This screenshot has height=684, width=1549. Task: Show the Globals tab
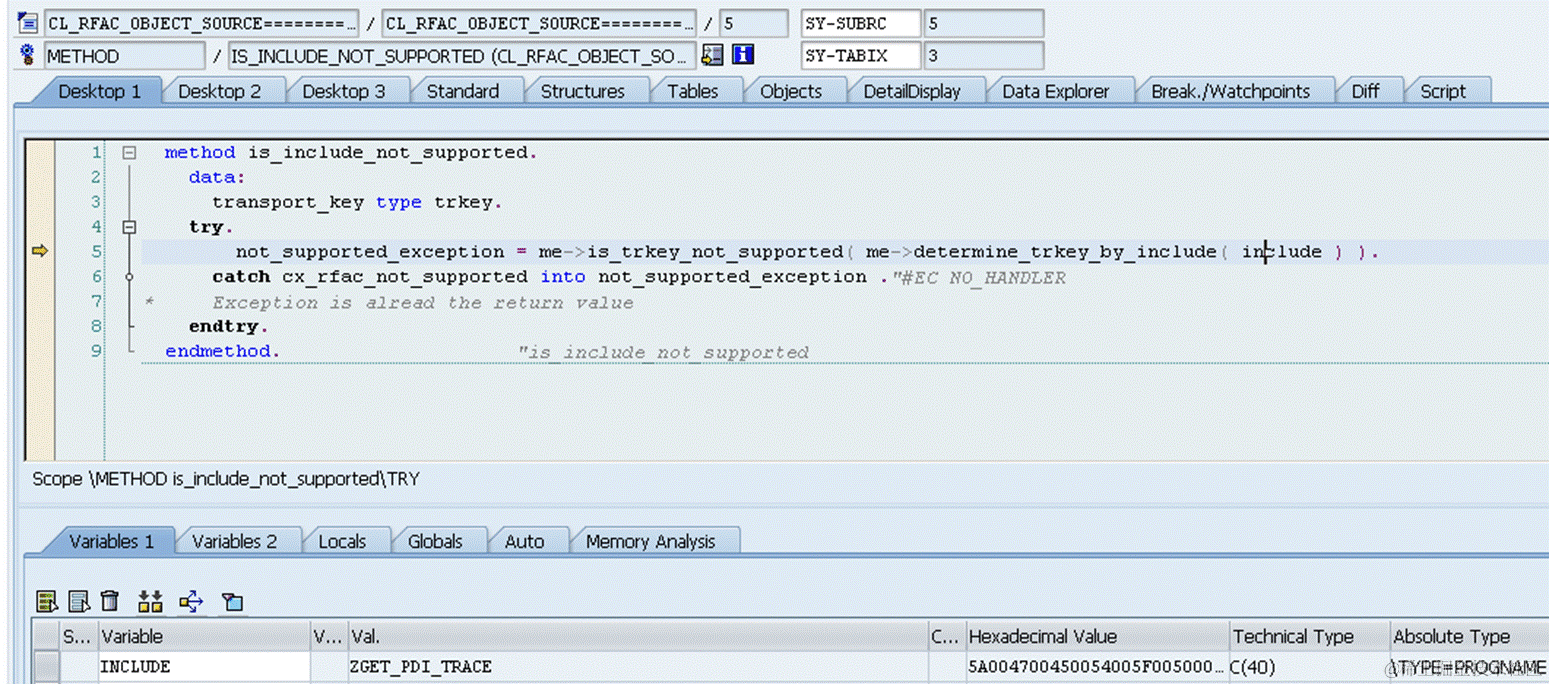(435, 541)
